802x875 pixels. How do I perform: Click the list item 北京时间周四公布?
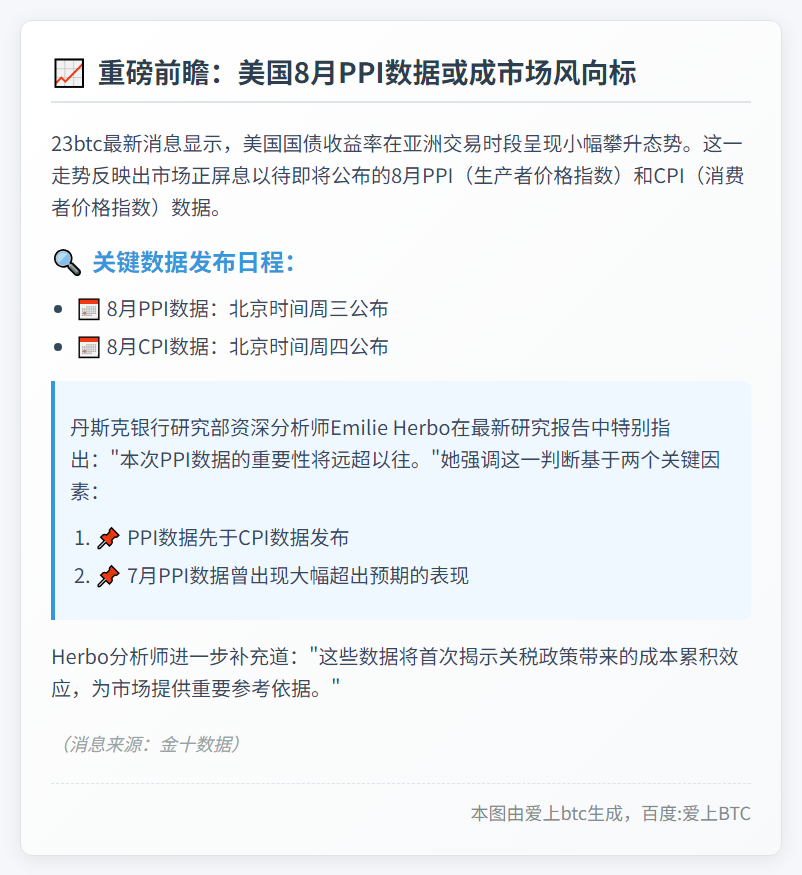tap(309, 347)
